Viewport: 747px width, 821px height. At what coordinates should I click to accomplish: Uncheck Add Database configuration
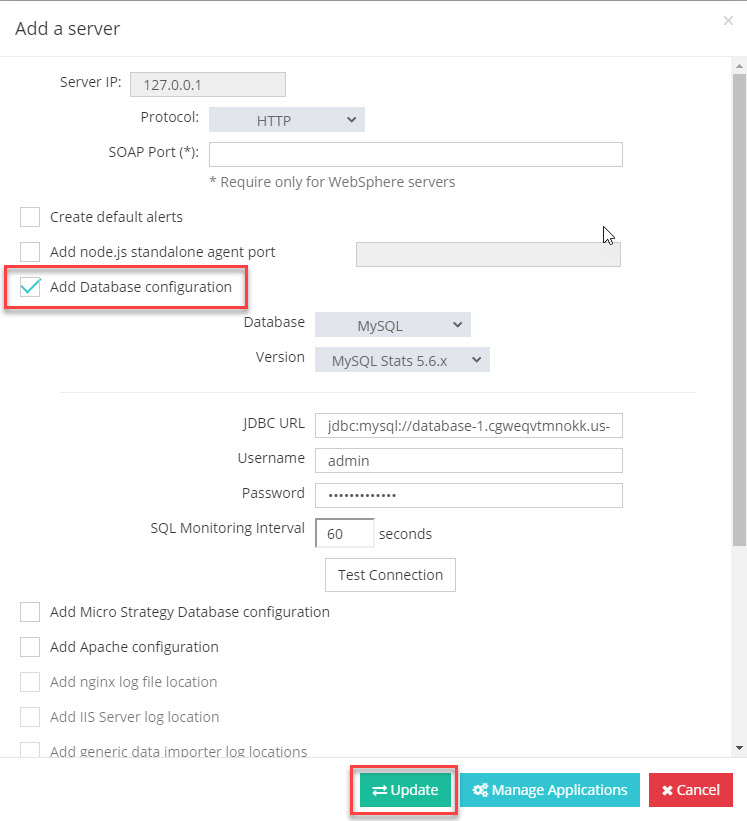coord(31,288)
